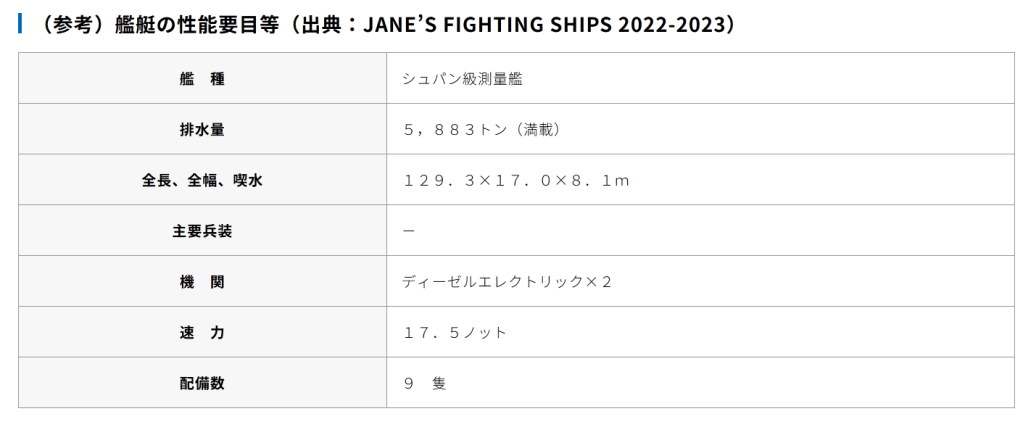1023x427 pixels.
Task: Click the dash value for 主要兵装
Action: click(x=409, y=231)
